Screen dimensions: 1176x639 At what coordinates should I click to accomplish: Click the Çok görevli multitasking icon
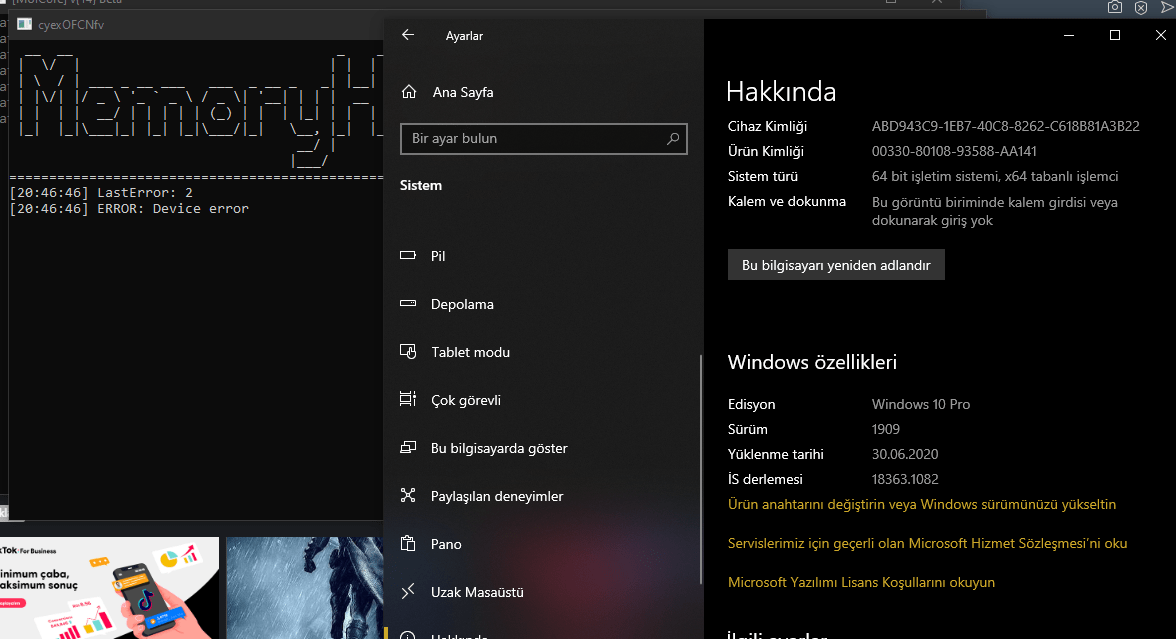[x=408, y=399]
